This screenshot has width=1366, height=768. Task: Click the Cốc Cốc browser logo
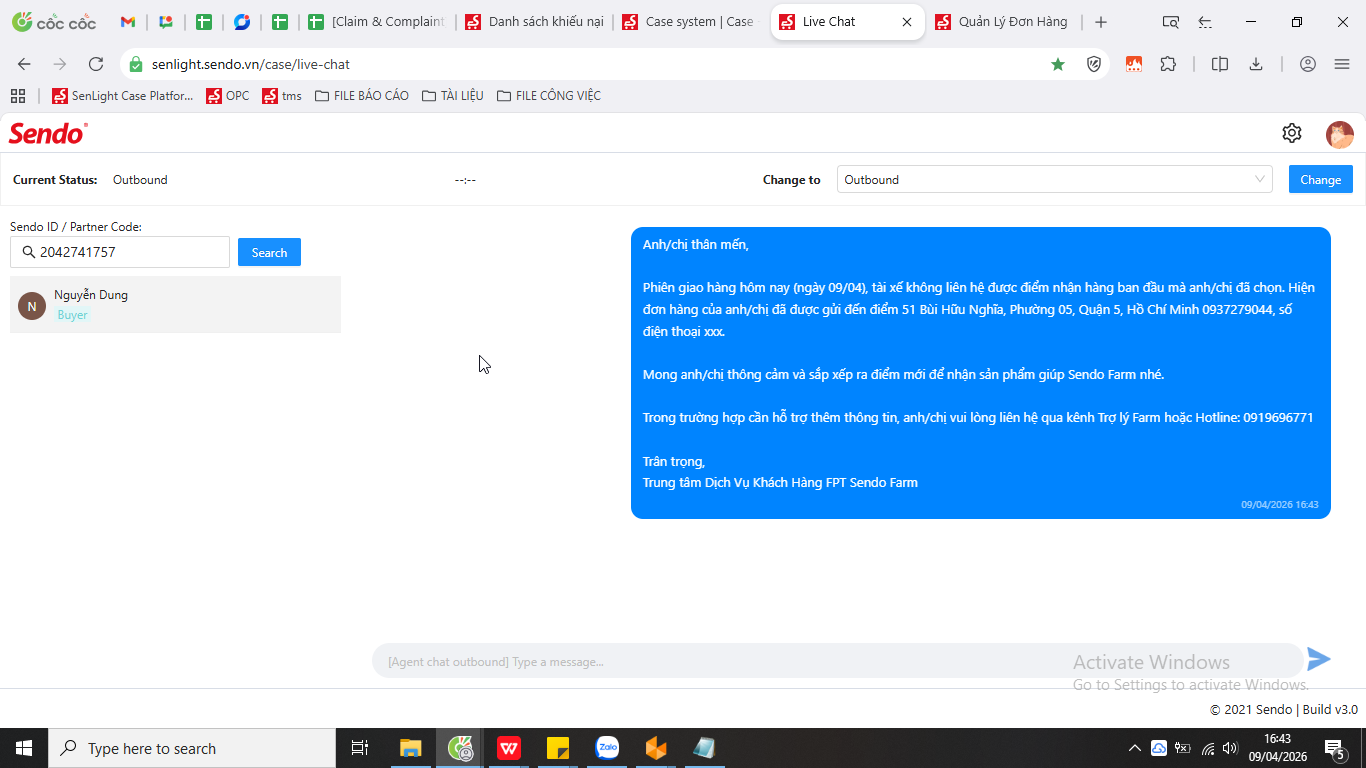click(54, 22)
